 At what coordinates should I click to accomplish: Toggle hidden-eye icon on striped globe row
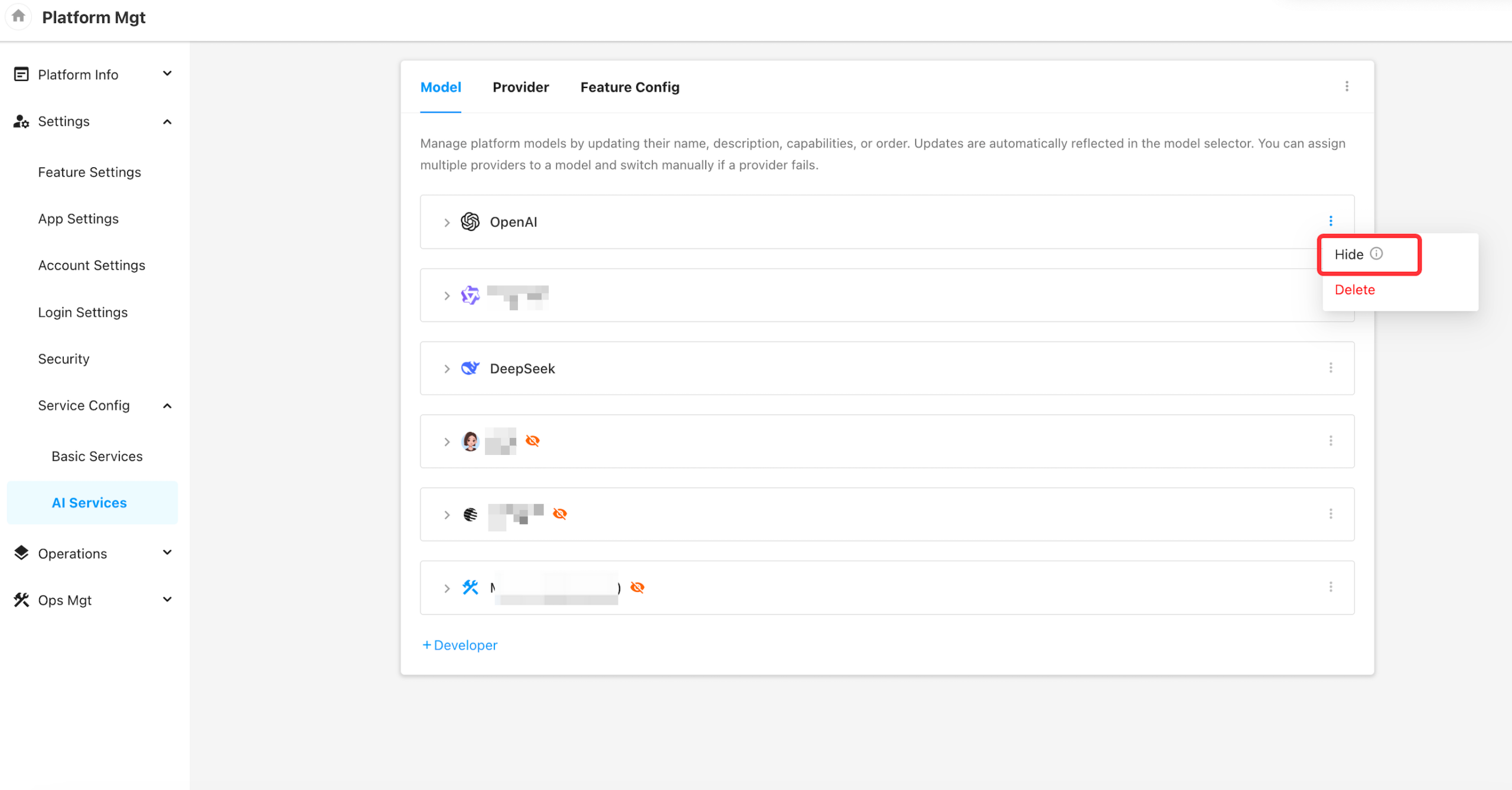pyautogui.click(x=559, y=514)
